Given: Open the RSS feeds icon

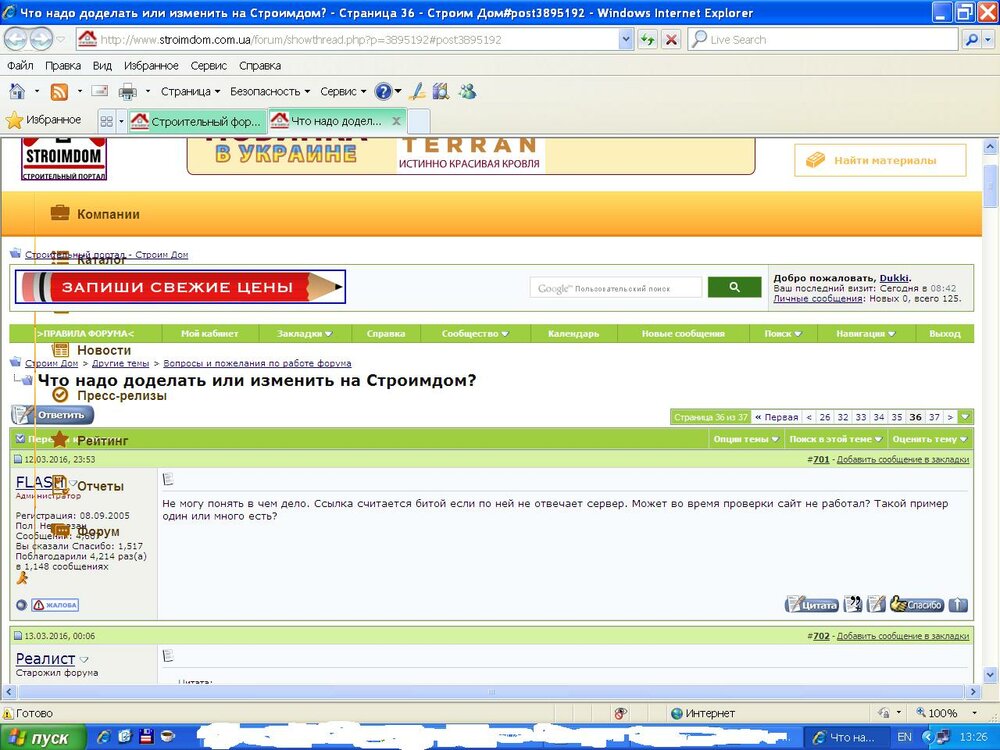Looking at the screenshot, I should [x=59, y=92].
